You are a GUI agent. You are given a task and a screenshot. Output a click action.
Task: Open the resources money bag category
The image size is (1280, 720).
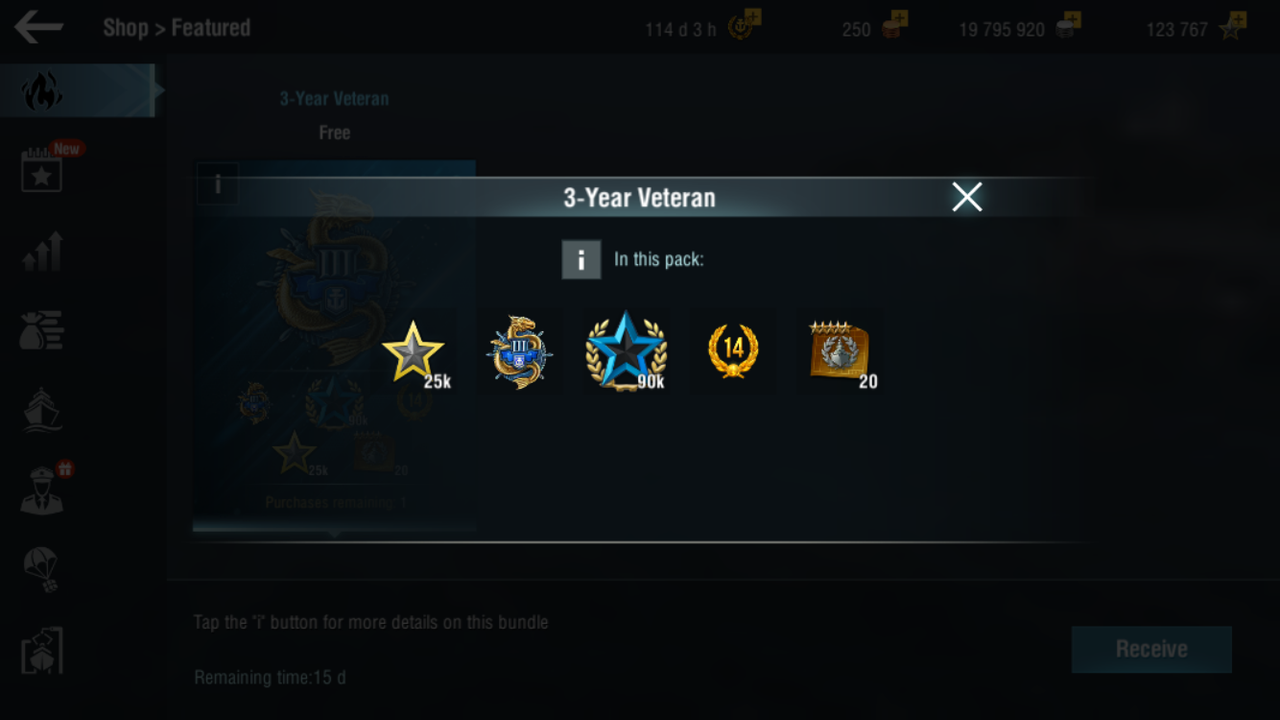point(42,330)
